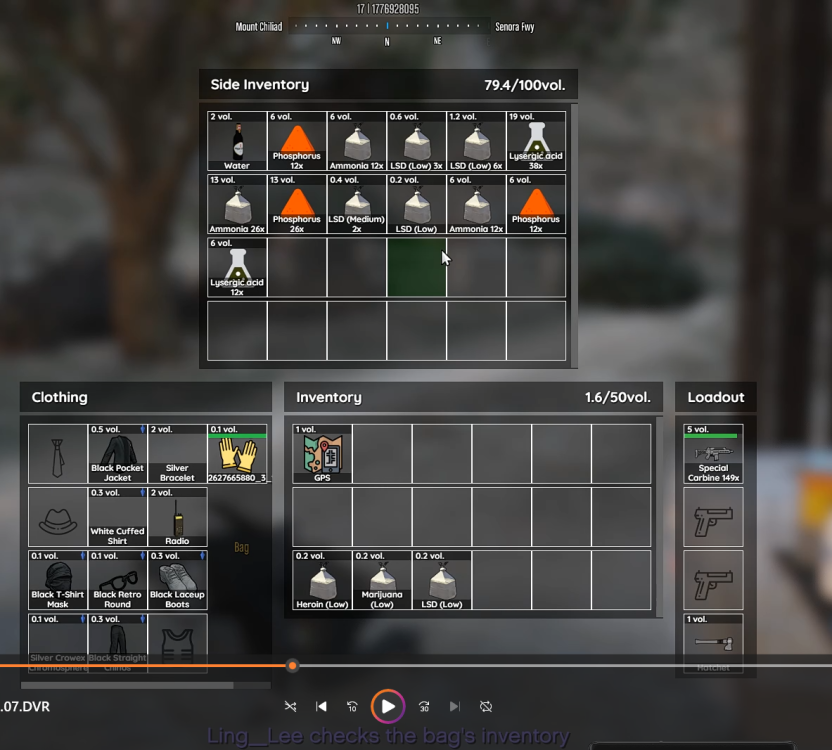Select the Black Straight Chinos item
The height and width of the screenshot is (750, 832).
(x=117, y=643)
